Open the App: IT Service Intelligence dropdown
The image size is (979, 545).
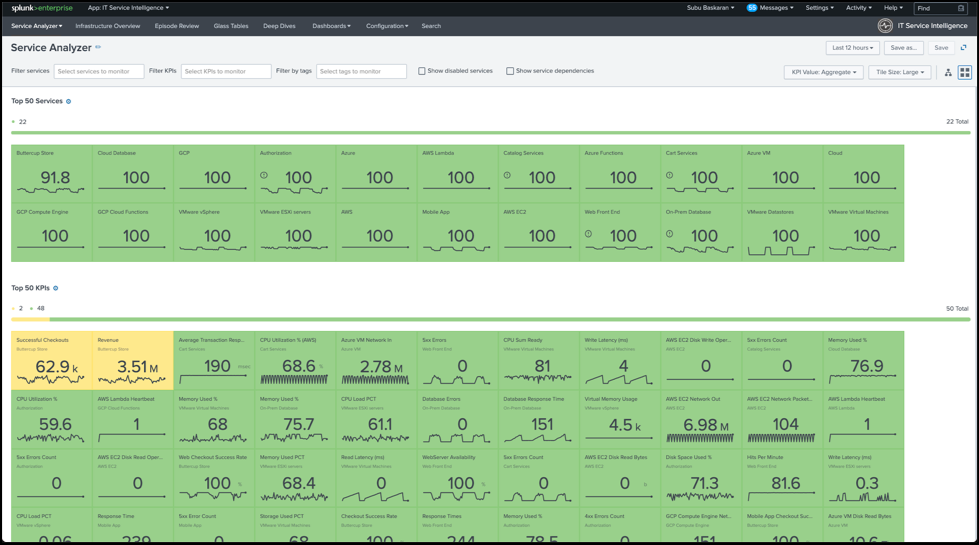click(x=128, y=8)
